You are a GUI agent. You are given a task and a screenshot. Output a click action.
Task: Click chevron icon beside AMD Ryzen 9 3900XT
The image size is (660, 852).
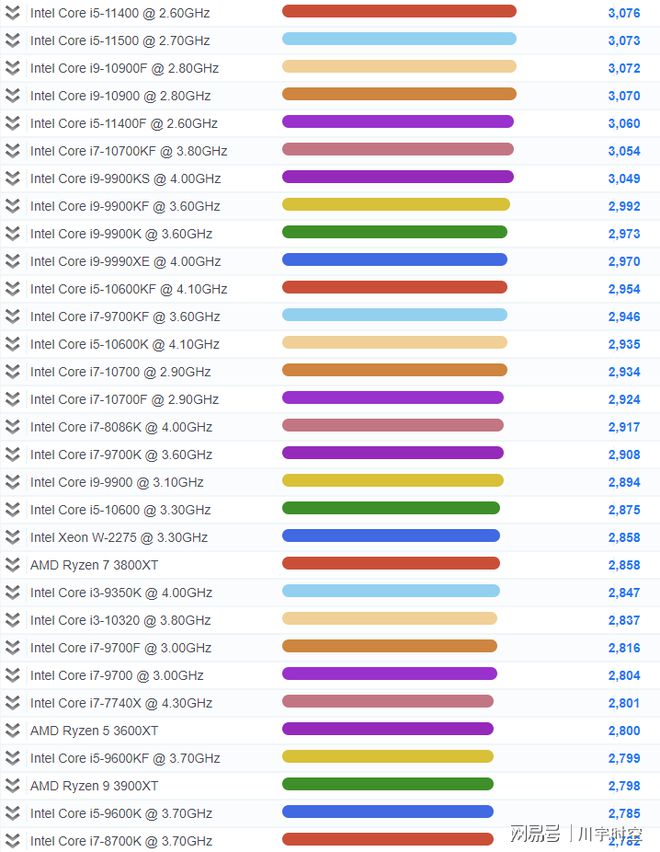12,786
